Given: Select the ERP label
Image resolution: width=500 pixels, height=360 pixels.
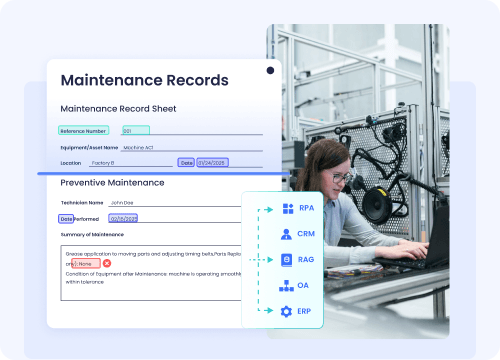Looking at the screenshot, I should (x=304, y=311).
